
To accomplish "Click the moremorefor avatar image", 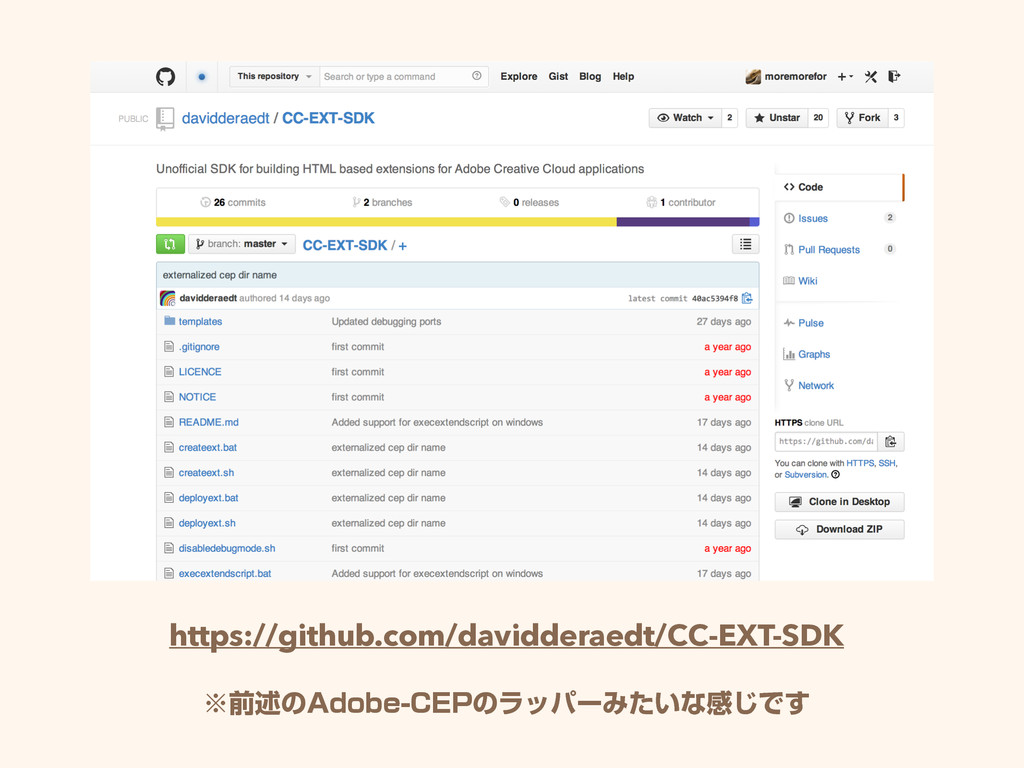I will click(x=753, y=76).
